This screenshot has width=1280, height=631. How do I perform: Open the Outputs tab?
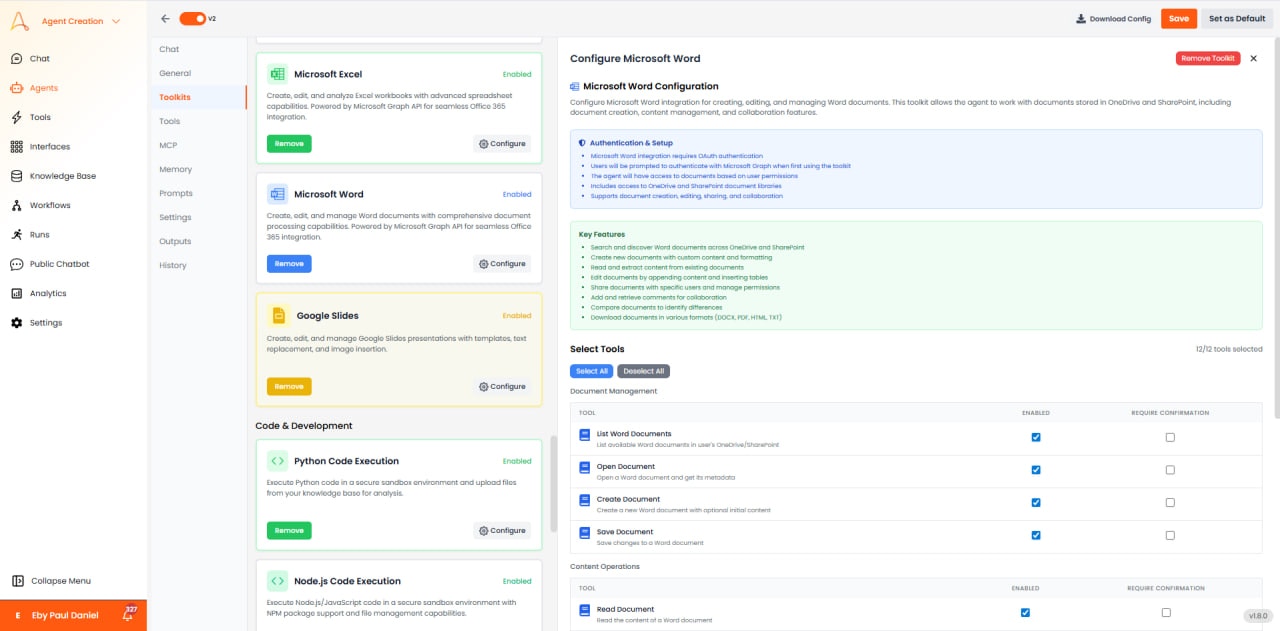tap(175, 241)
